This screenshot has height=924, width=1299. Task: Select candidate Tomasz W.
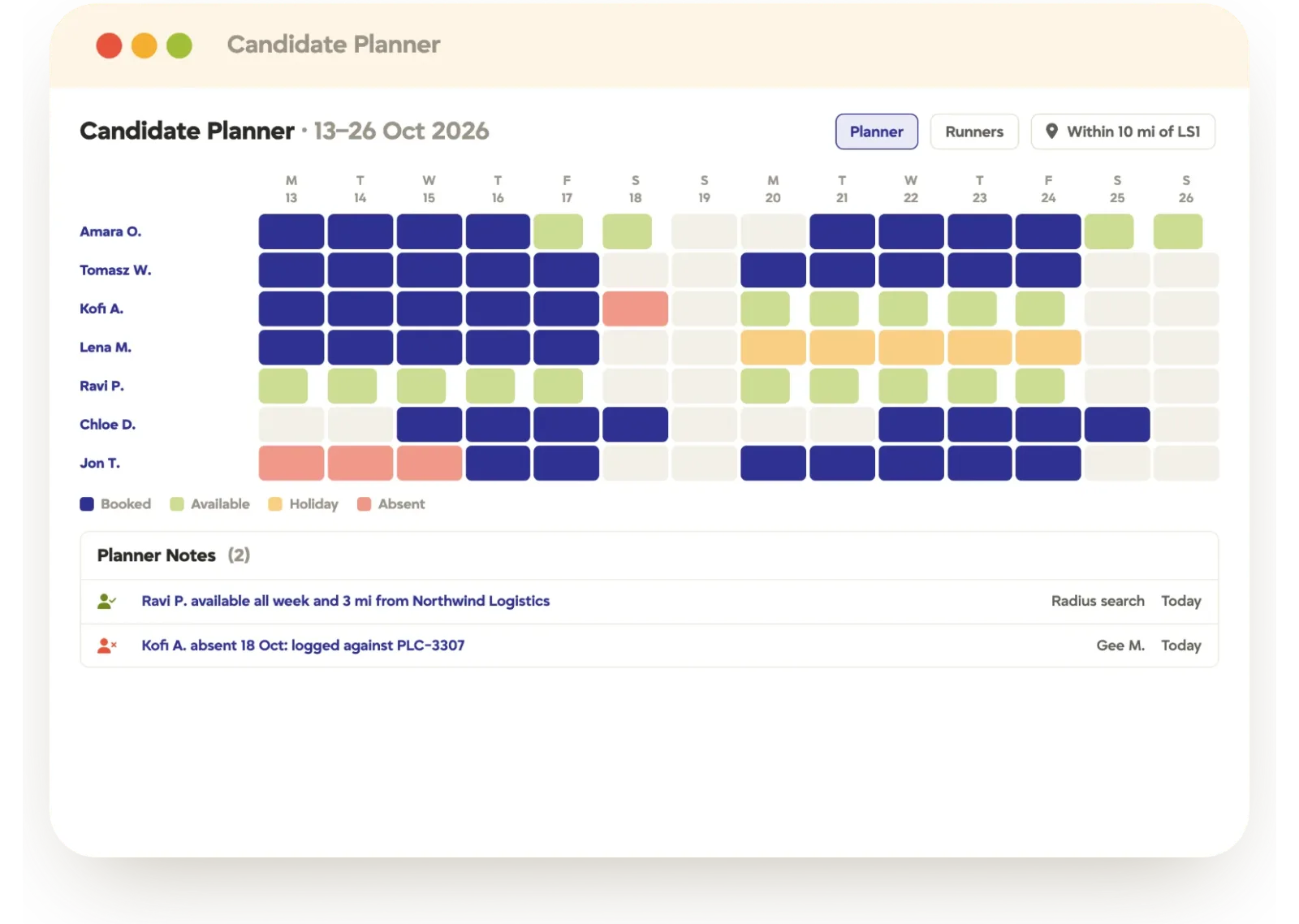click(x=115, y=270)
